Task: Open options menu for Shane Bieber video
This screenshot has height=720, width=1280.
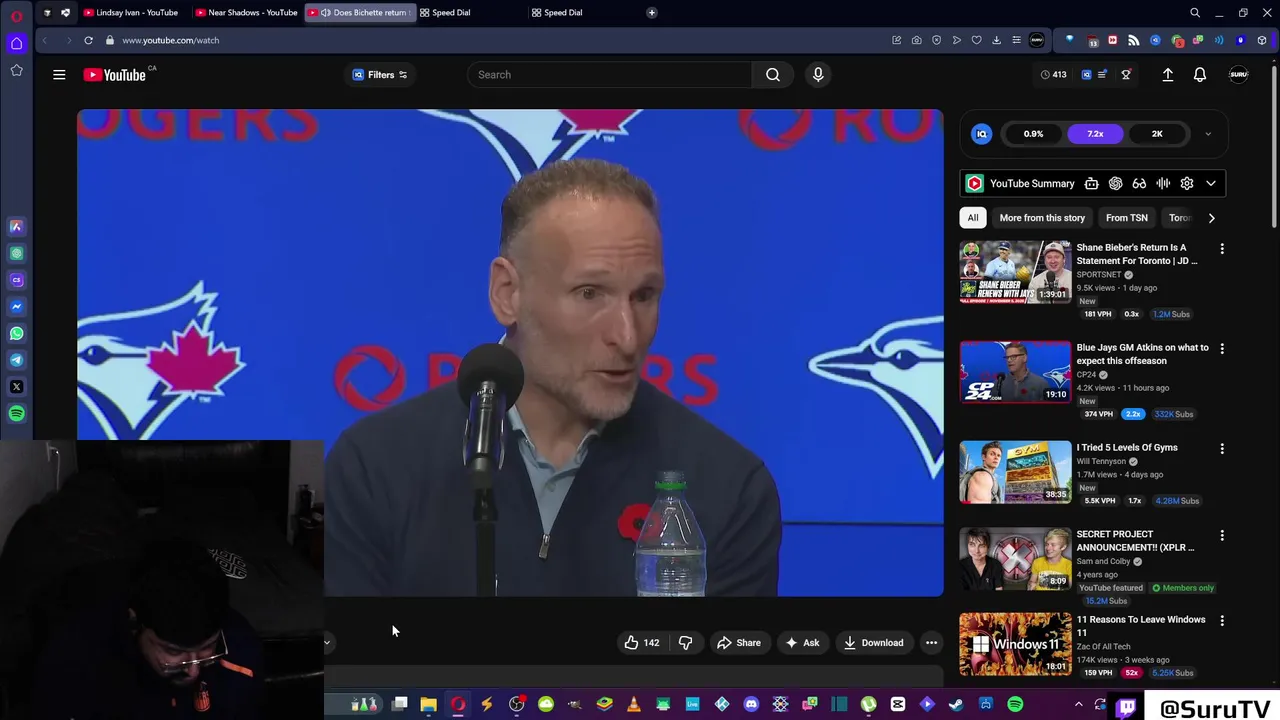Action: (x=1222, y=248)
